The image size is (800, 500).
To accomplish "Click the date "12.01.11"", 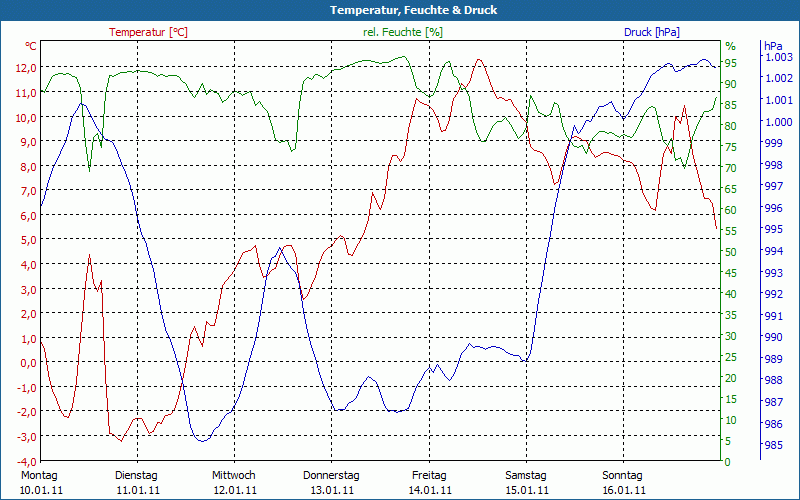I will click(235, 490).
